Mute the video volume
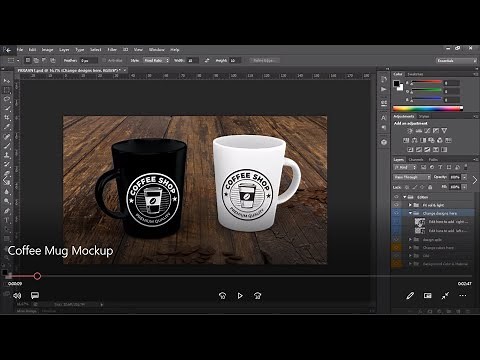 [17, 296]
